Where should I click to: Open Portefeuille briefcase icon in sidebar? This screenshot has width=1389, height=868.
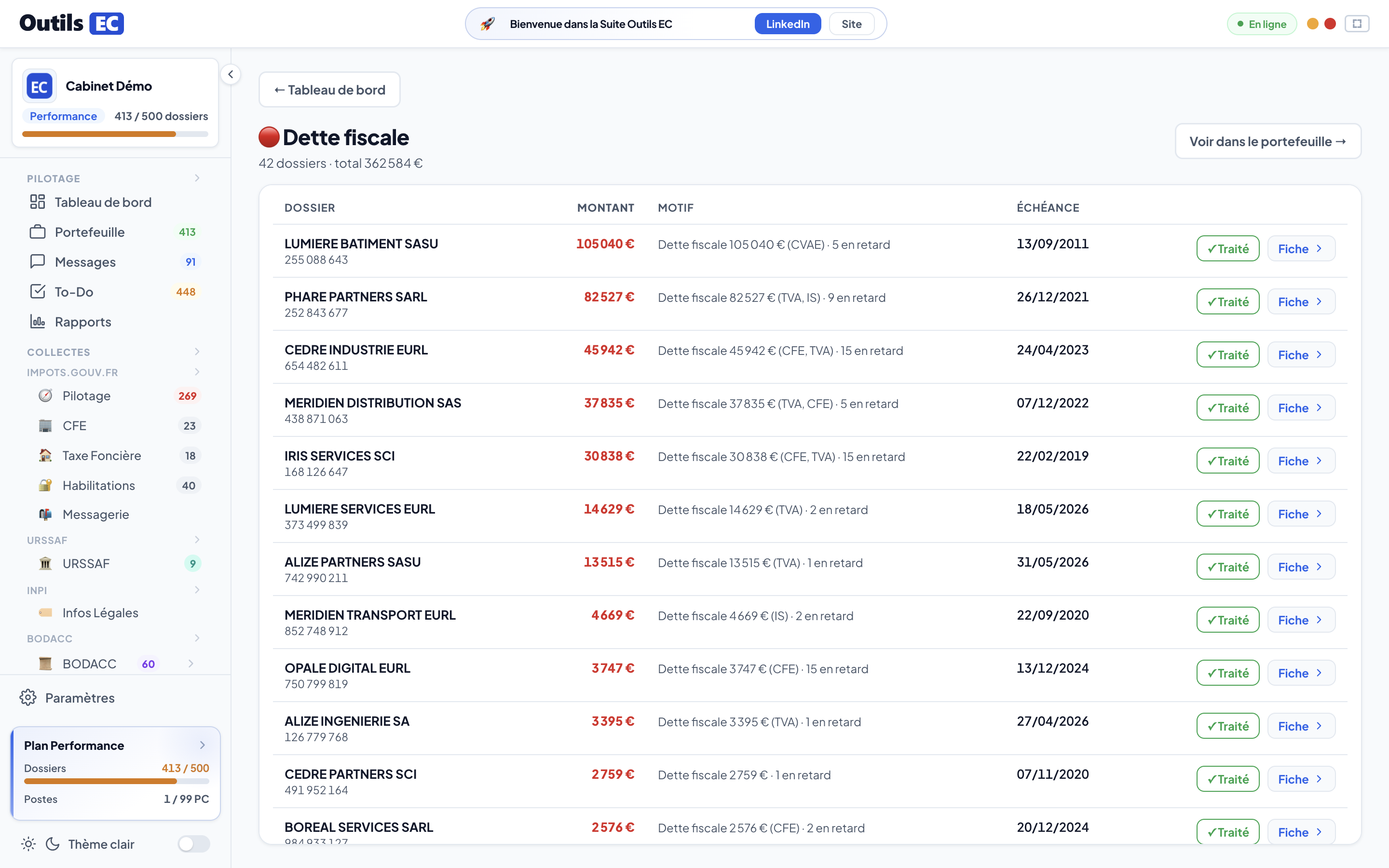click(x=37, y=232)
